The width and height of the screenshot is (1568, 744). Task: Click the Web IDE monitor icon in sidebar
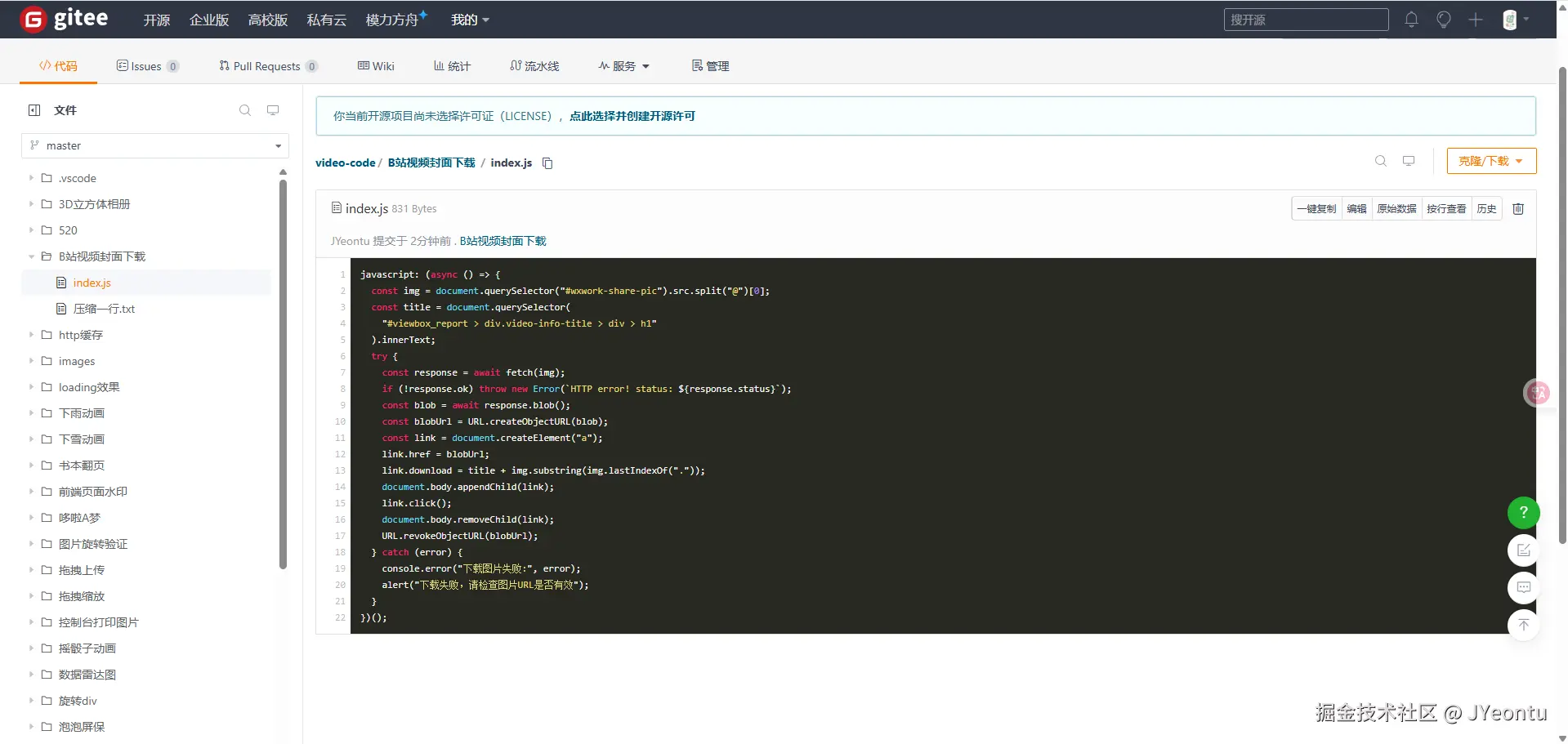click(273, 110)
